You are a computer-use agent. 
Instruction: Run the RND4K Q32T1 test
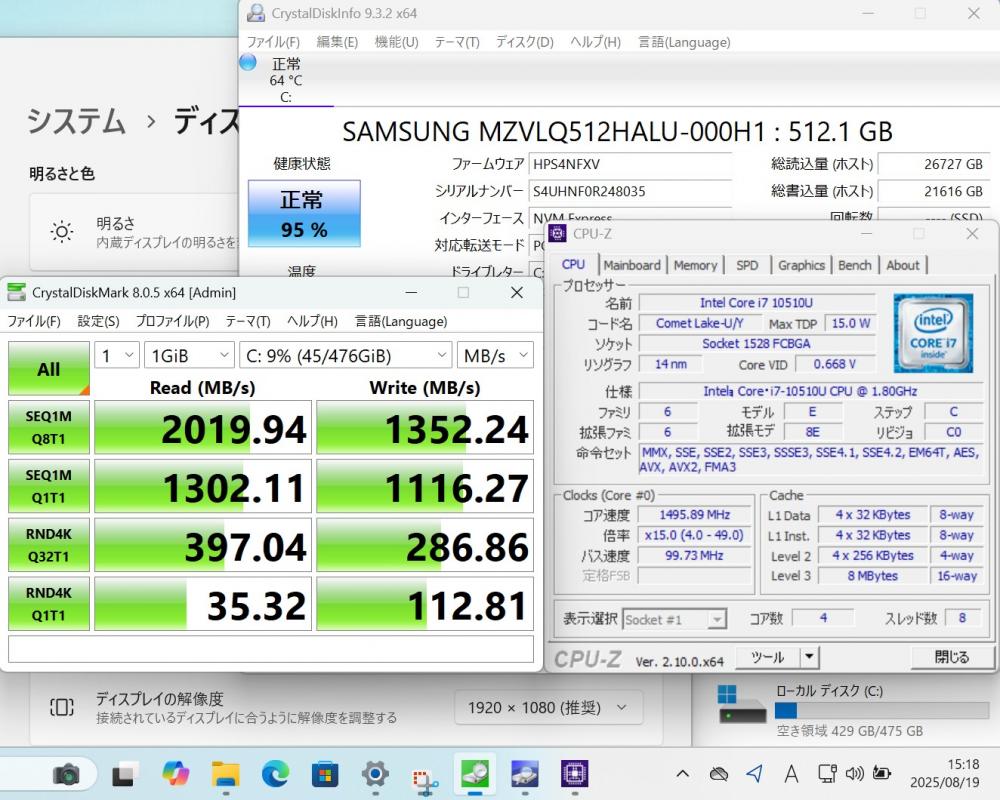(x=48, y=545)
